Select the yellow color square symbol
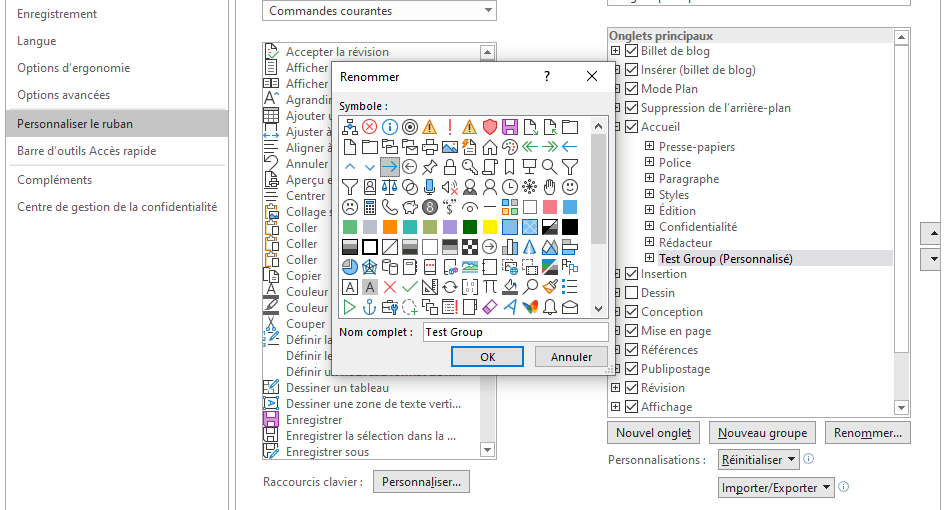This screenshot has width=947, height=510. coord(490,227)
